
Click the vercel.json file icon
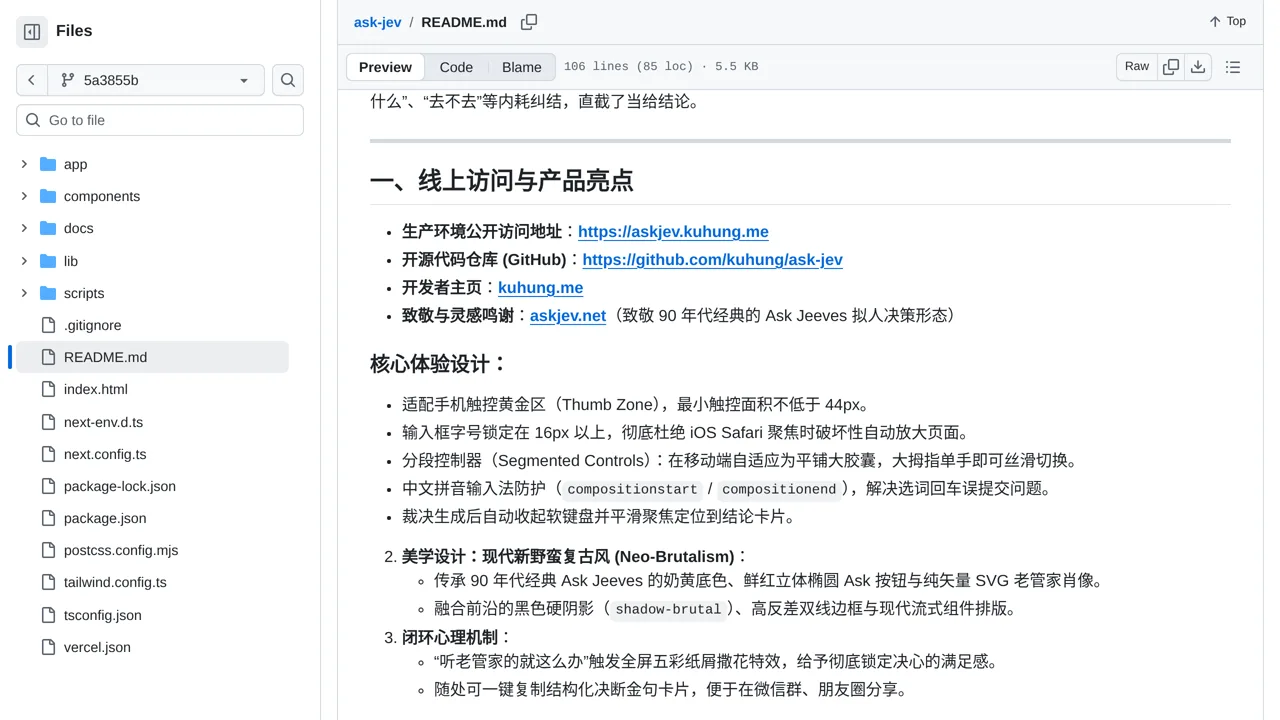click(x=48, y=647)
